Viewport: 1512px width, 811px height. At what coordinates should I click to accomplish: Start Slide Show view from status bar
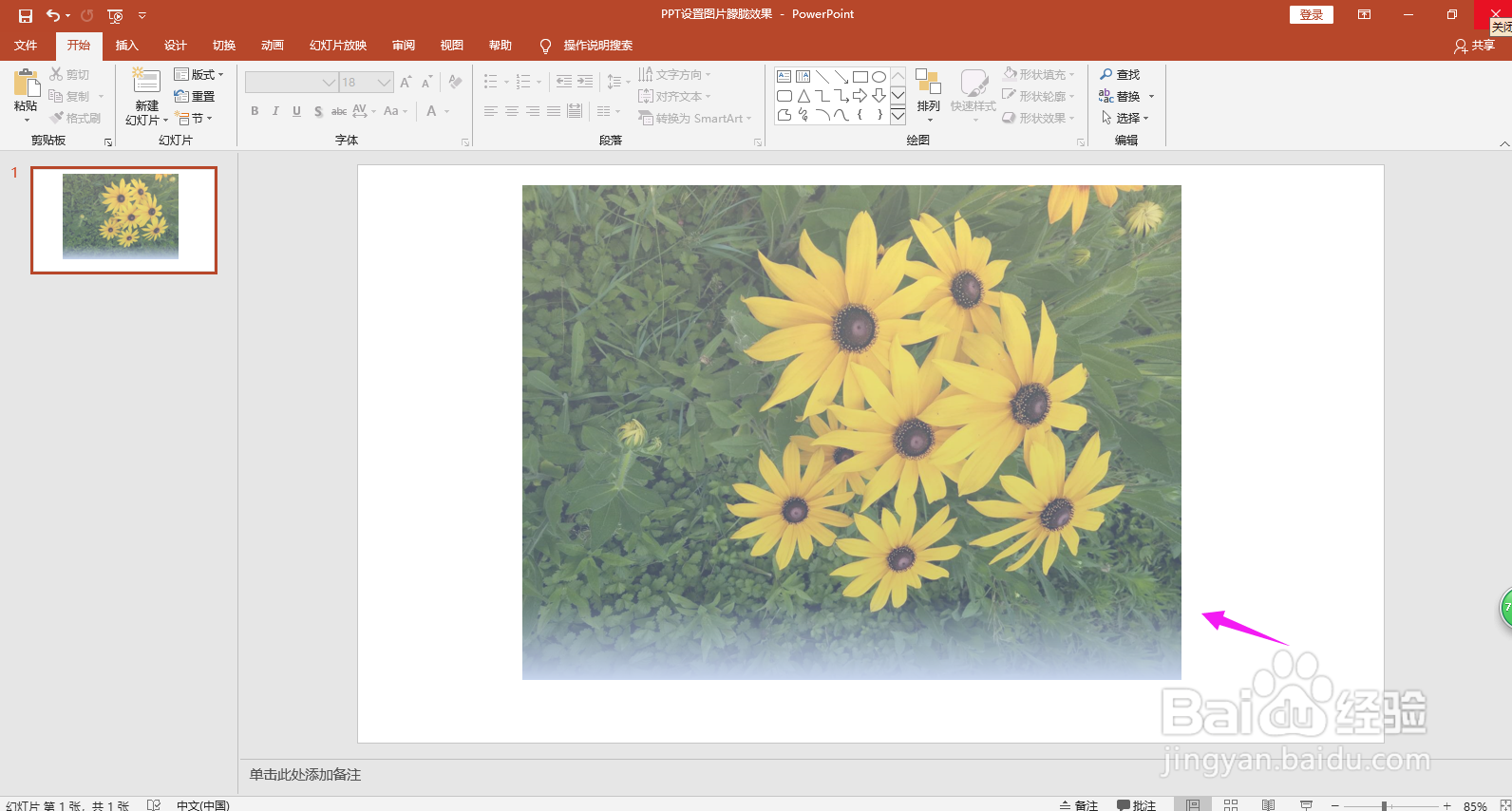point(1306,804)
